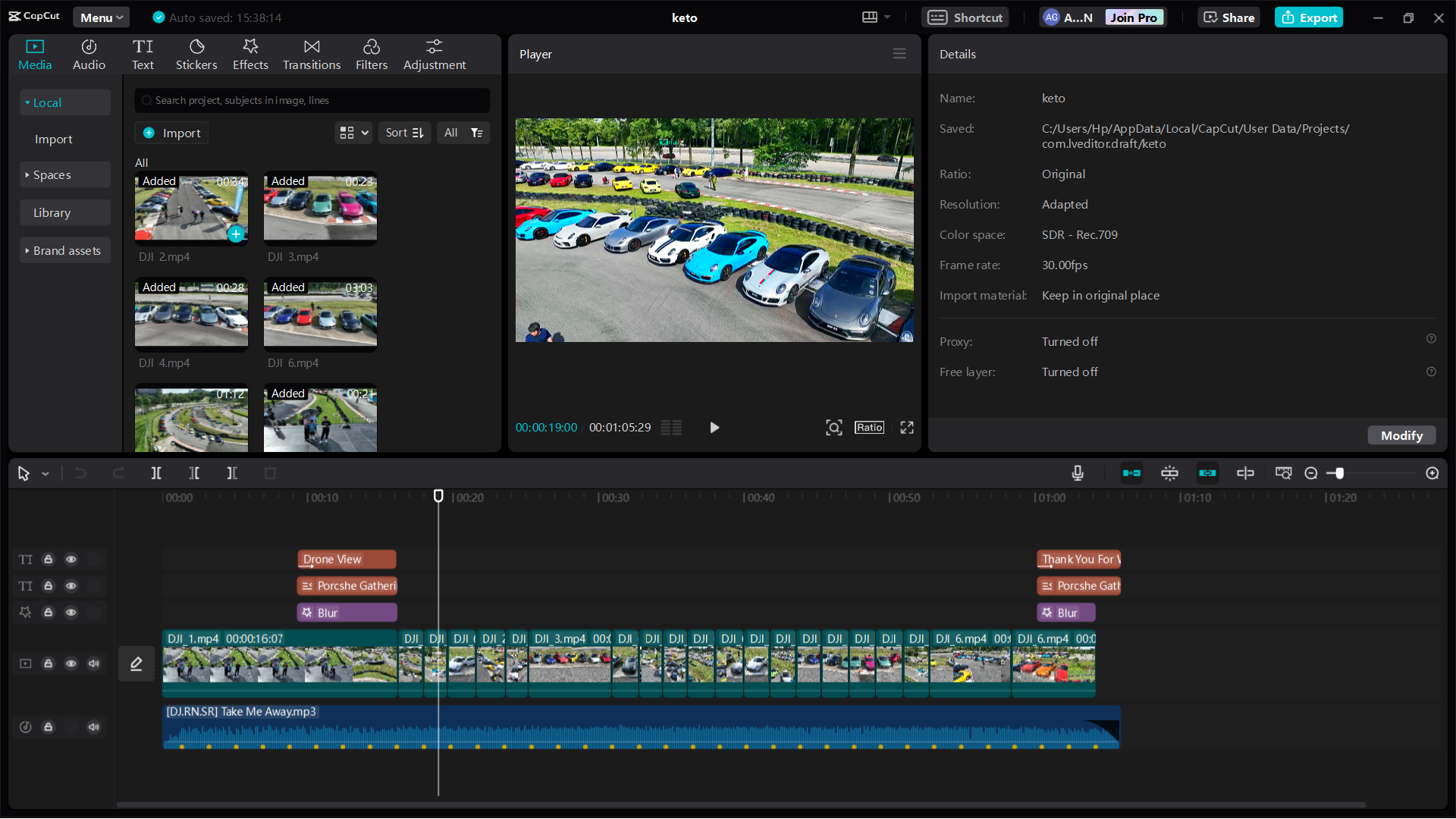Open the Sort options dropdown
The height and width of the screenshot is (819, 1456).
pos(404,133)
